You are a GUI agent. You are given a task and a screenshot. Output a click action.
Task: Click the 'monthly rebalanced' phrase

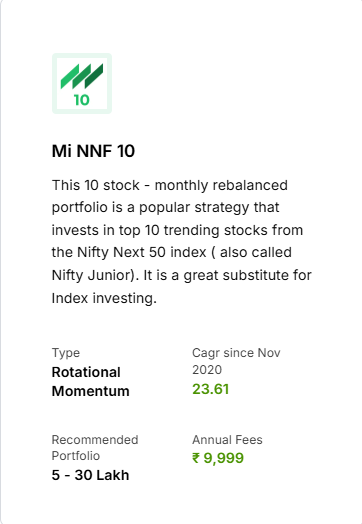(221, 185)
